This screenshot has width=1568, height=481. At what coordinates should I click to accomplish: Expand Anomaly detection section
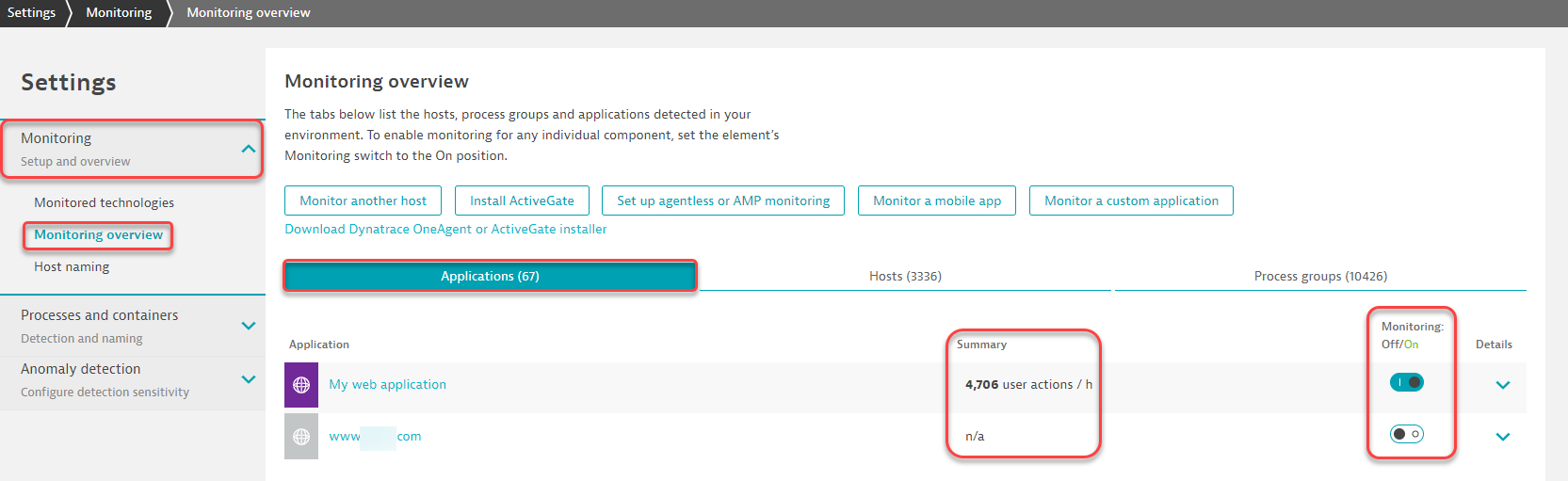point(248,379)
